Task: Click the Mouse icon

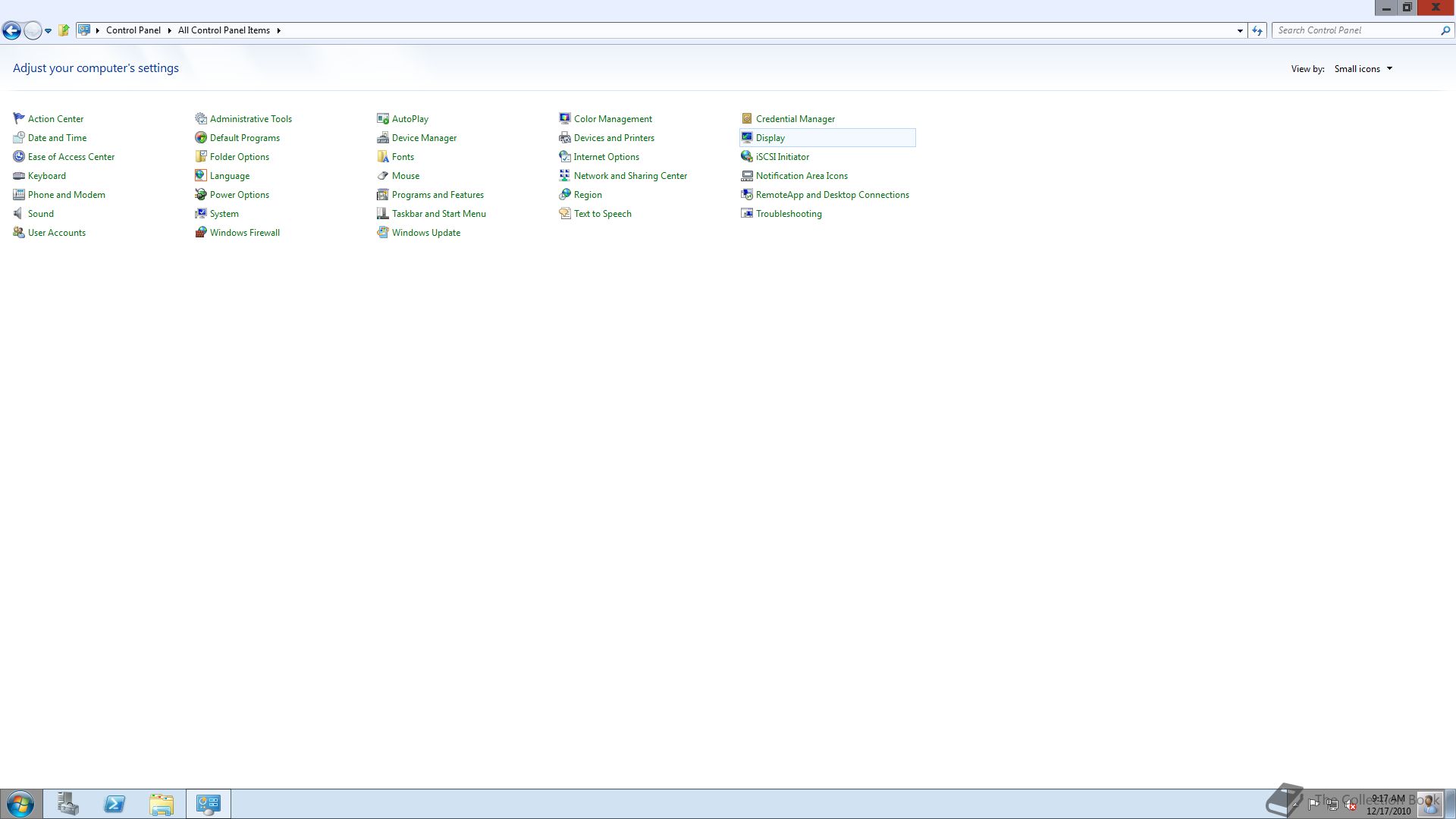Action: pyautogui.click(x=383, y=175)
